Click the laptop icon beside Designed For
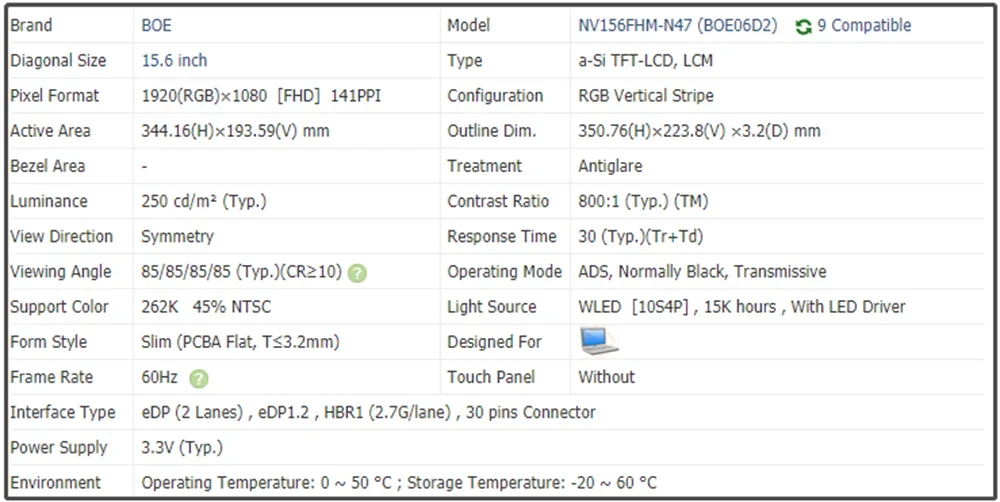1000x502 pixels. (599, 342)
